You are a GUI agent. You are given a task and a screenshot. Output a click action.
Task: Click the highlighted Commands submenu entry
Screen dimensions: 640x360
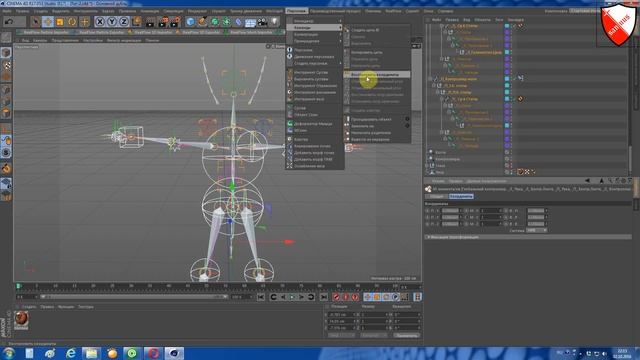click(x=314, y=27)
